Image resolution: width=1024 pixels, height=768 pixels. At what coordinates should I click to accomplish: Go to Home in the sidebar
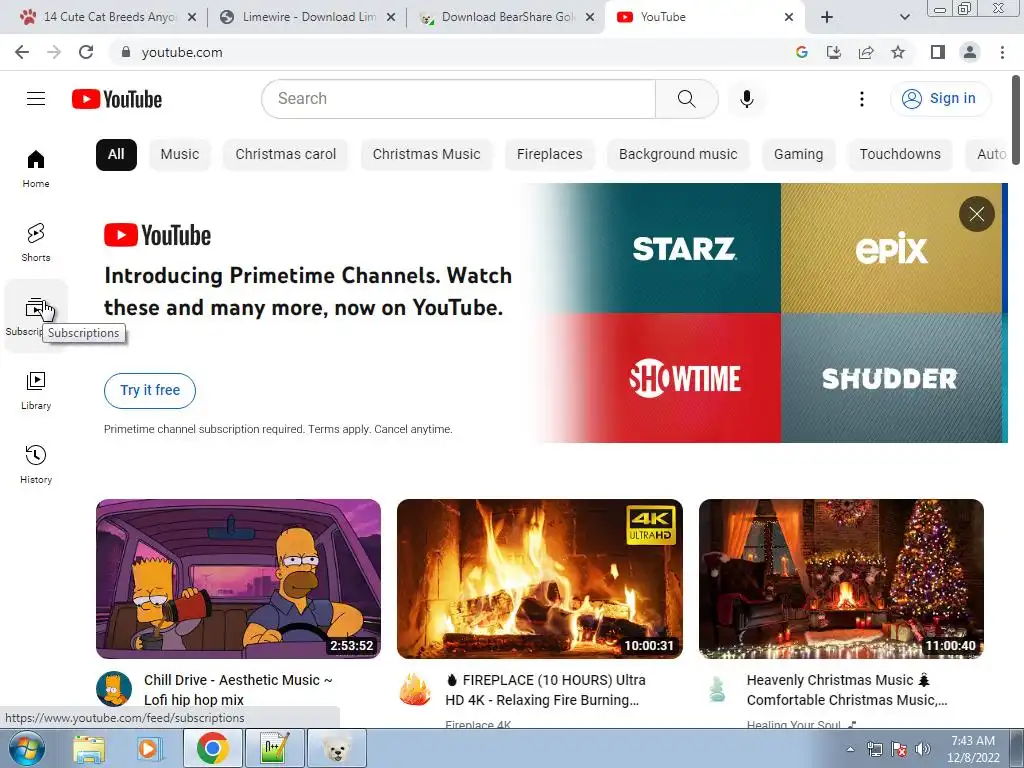pos(36,168)
